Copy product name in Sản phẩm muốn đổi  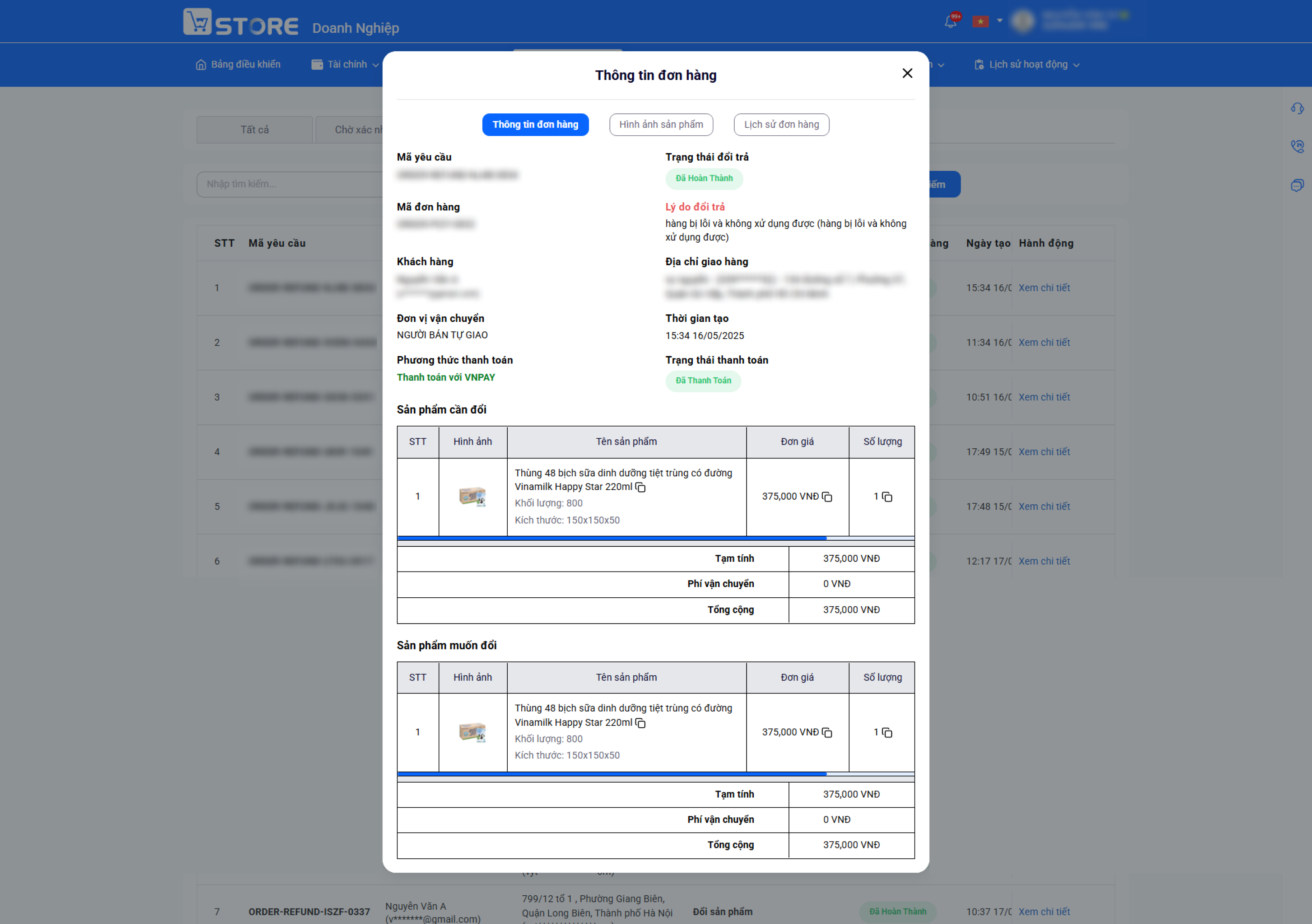point(641,723)
